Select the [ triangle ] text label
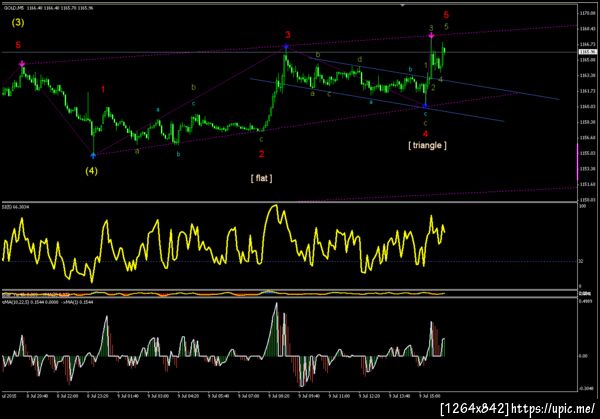The height and width of the screenshot is (419, 600). (x=427, y=145)
